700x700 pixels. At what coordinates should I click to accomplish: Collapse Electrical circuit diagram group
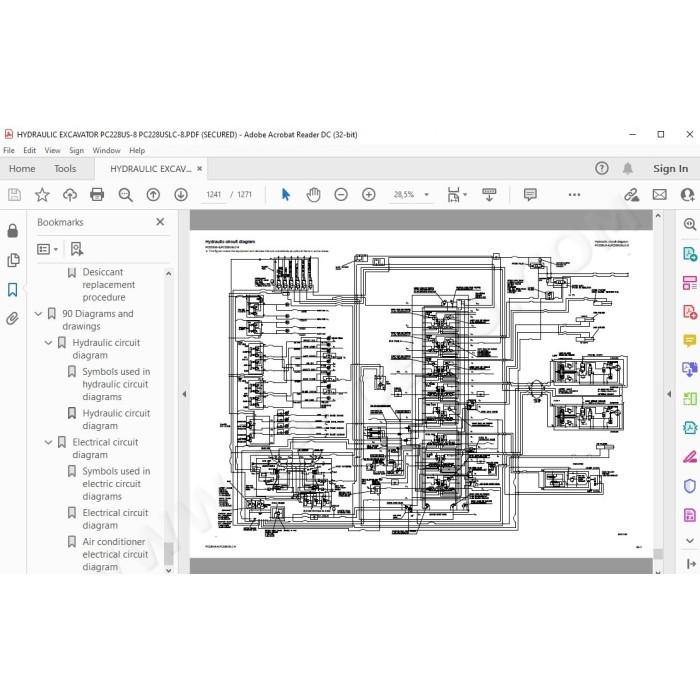point(48,442)
